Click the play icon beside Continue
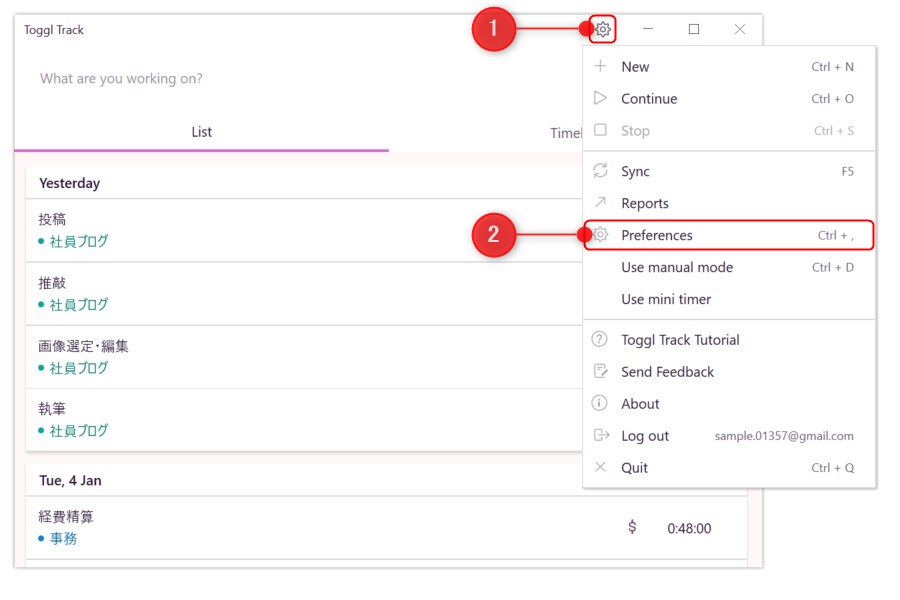Screen dimensions: 900x600 coord(600,98)
